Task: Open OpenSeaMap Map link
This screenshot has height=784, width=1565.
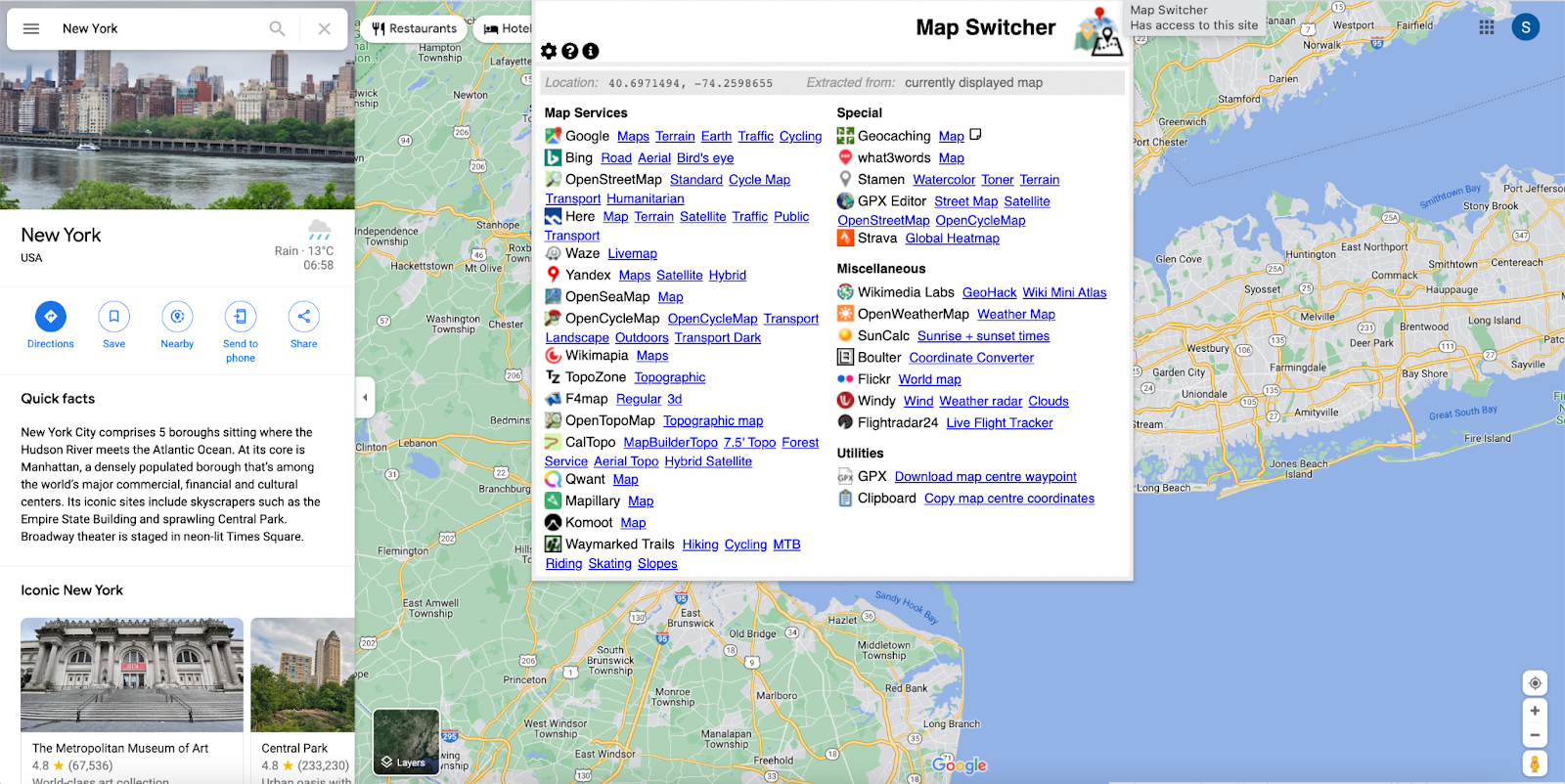Action: (671, 297)
